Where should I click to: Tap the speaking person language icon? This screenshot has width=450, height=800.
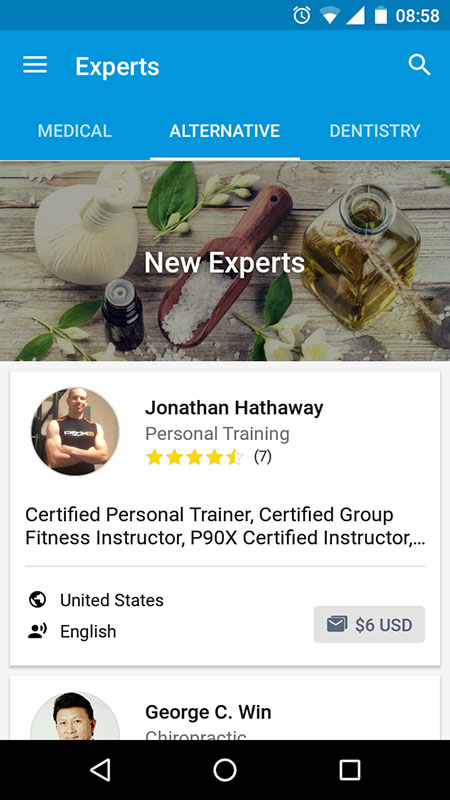(x=37, y=631)
